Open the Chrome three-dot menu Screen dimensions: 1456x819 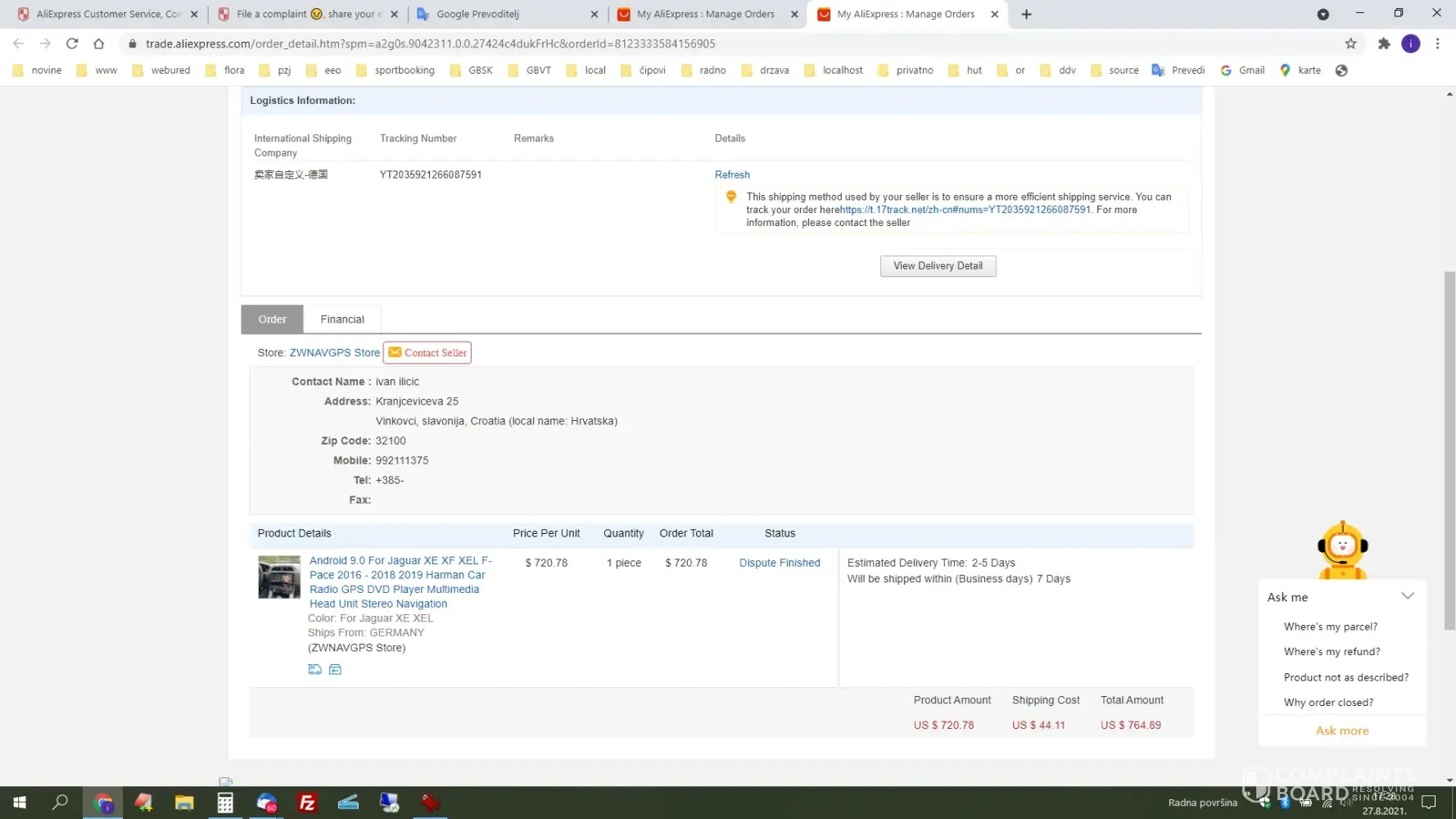pos(1437,43)
